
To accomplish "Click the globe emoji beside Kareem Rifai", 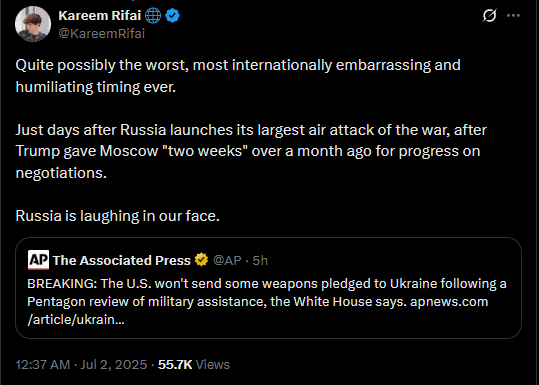I will pyautogui.click(x=153, y=16).
